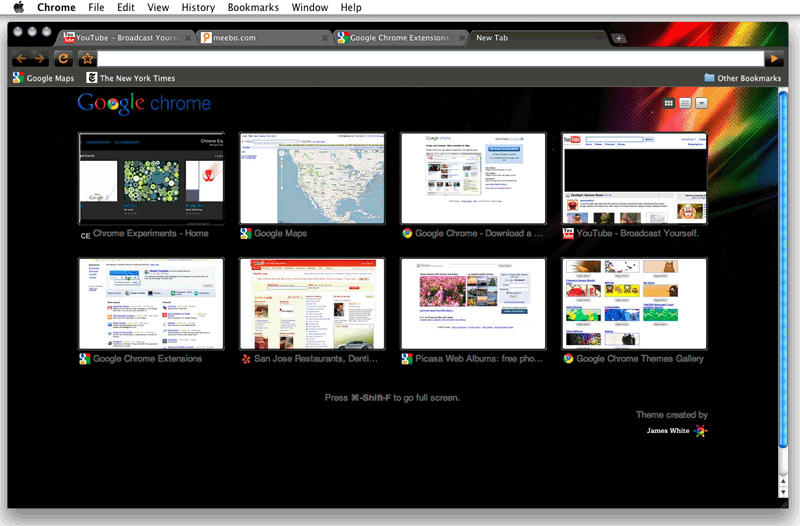Viewport: 800px width, 526px height.
Task: Switch to the YouTube - Broadcast Yourself tab
Action: [x=125, y=38]
